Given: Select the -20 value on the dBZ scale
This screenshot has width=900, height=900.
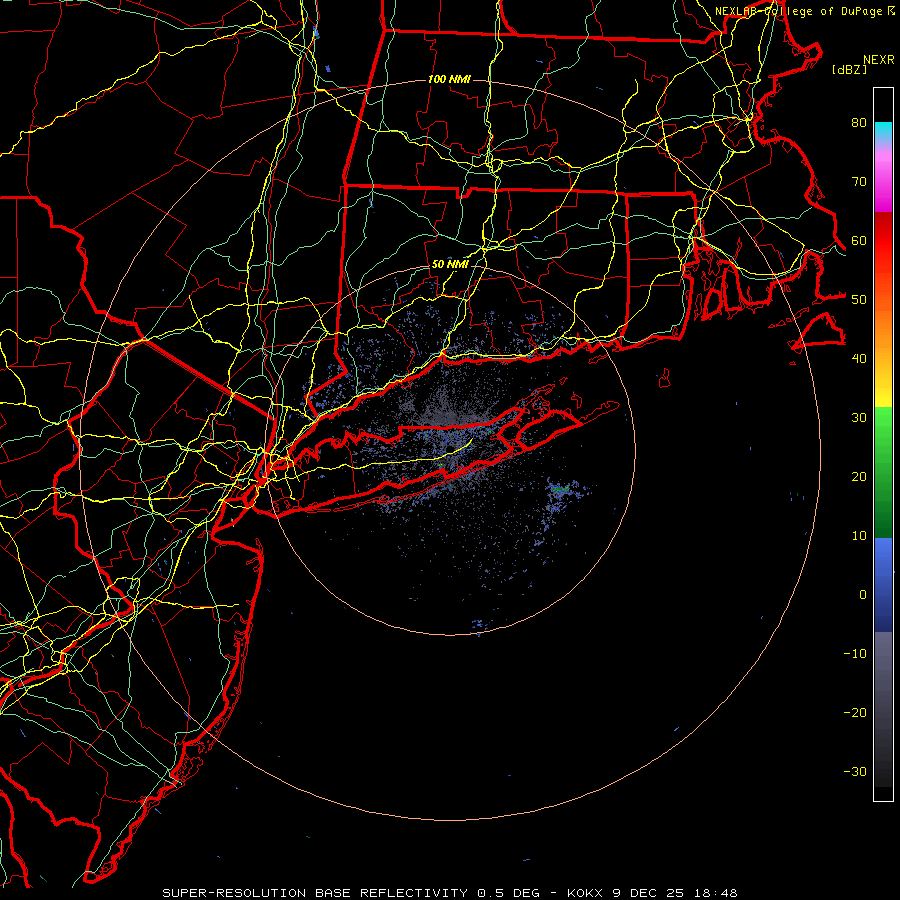Looking at the screenshot, I should [x=855, y=712].
